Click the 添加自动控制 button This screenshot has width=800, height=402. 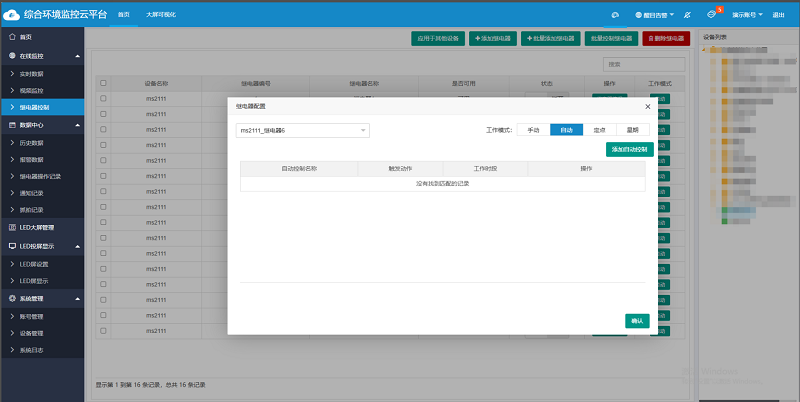tap(629, 149)
